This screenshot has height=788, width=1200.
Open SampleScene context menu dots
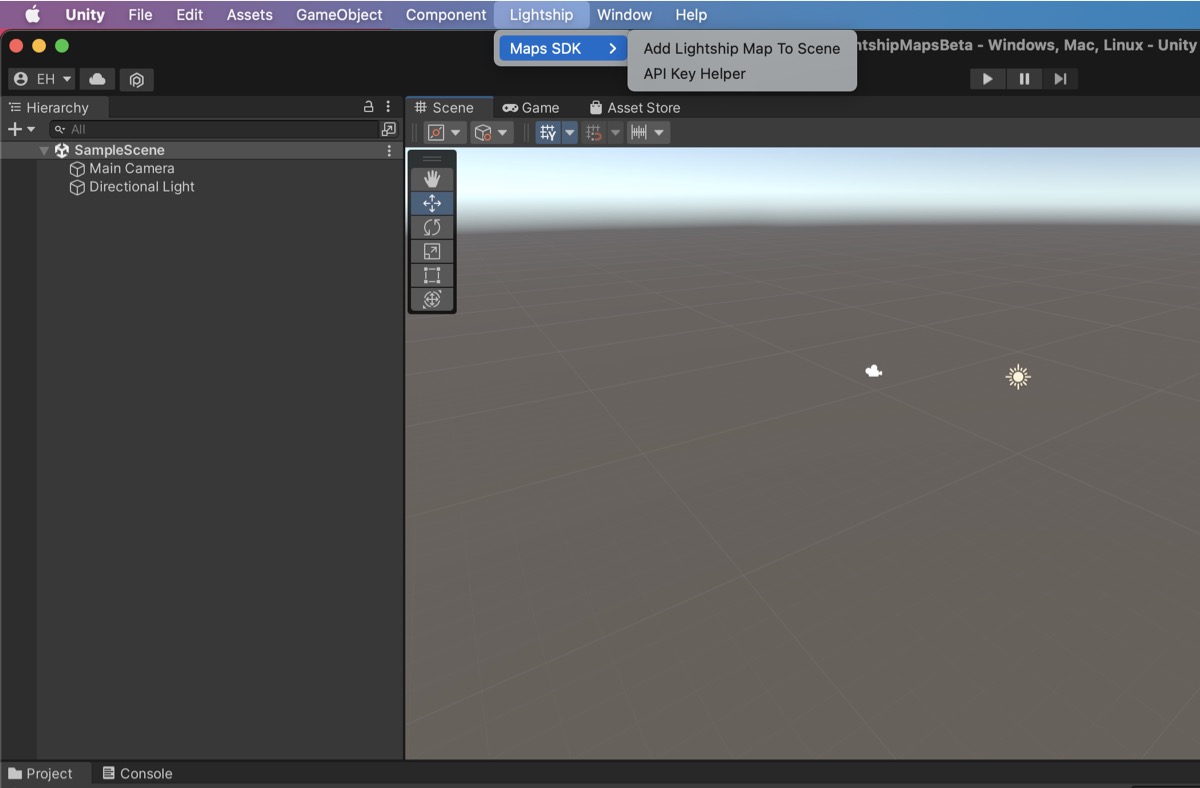pyautogui.click(x=389, y=150)
